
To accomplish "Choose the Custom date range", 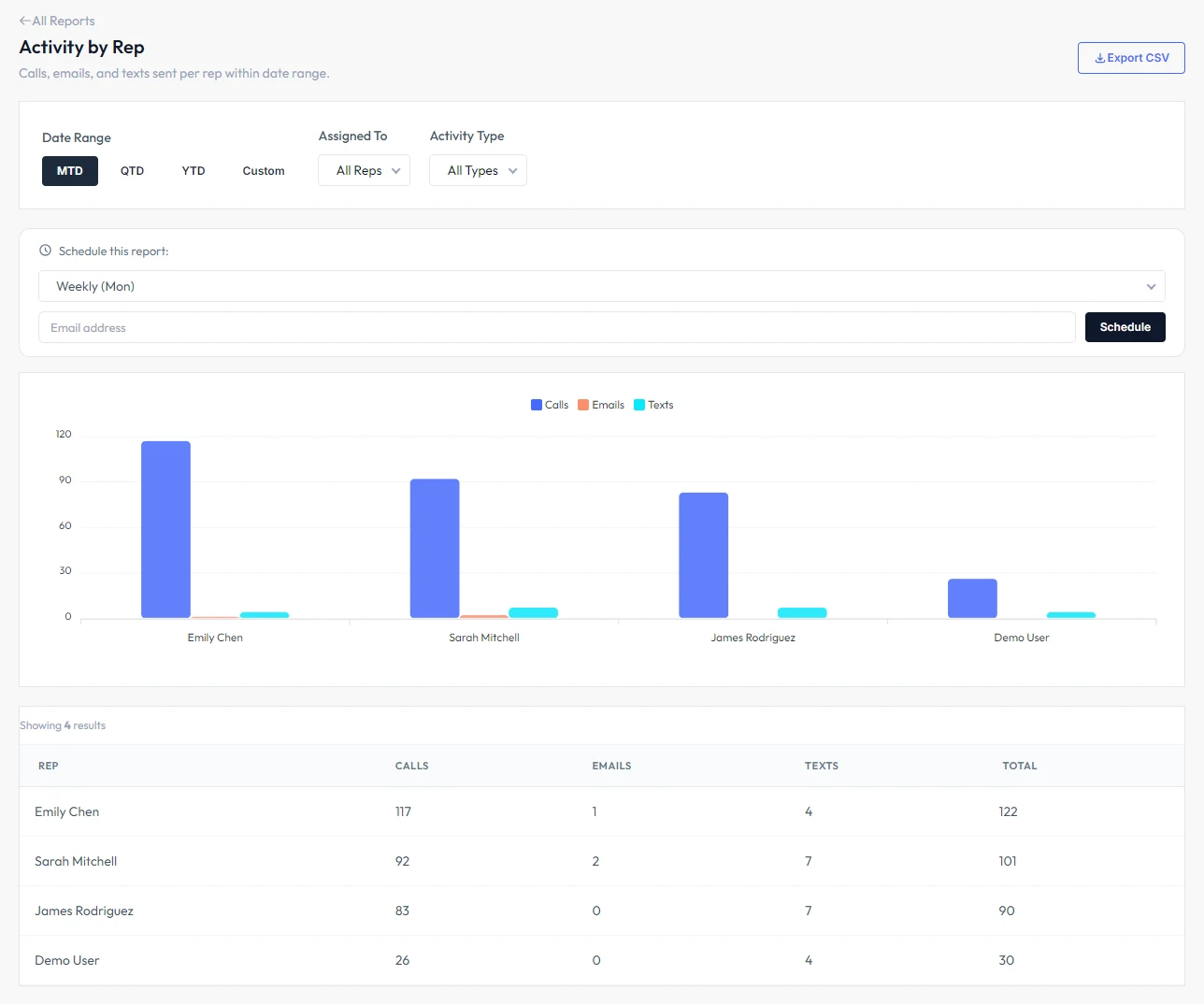I will click(x=264, y=171).
